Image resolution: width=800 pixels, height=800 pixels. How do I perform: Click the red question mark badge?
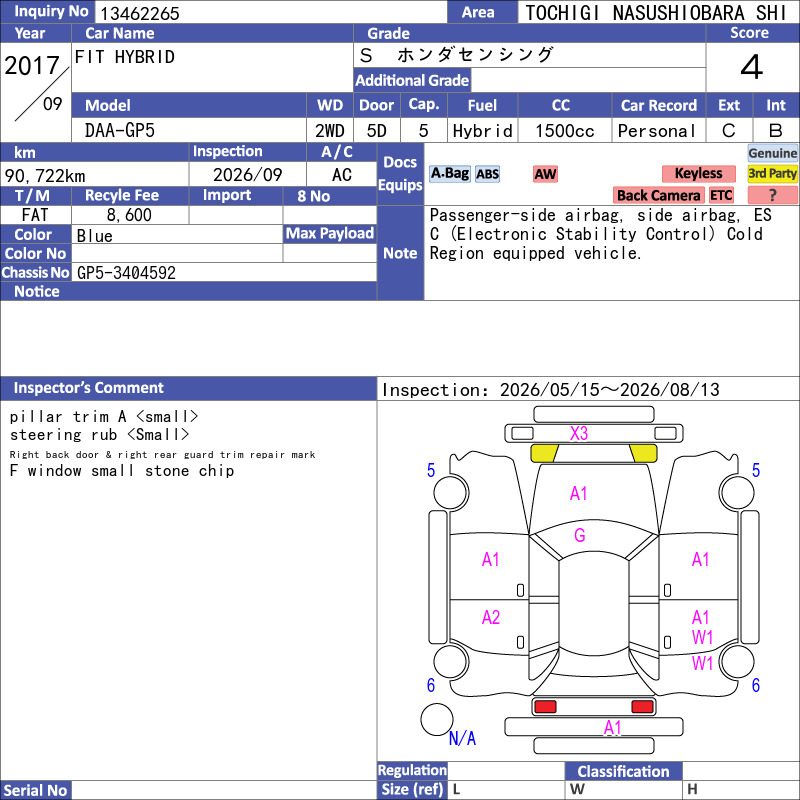tap(772, 195)
